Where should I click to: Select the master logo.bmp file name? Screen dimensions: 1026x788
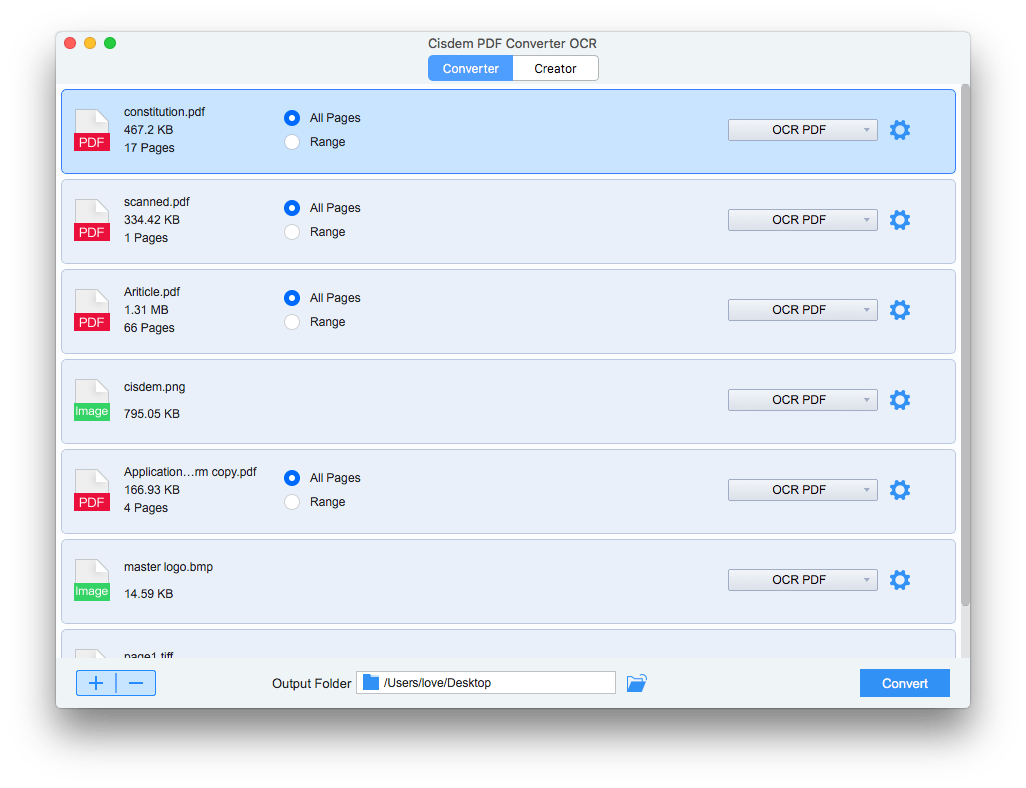(168, 567)
